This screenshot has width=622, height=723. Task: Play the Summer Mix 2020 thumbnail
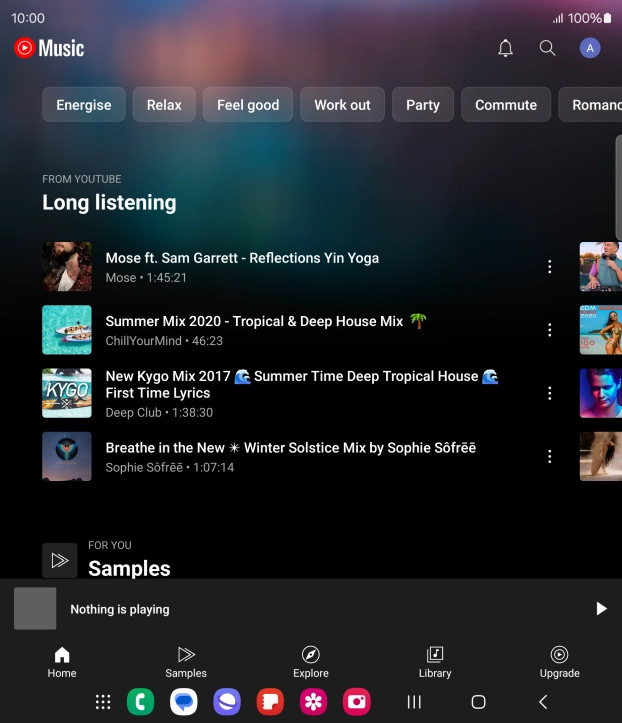67,330
